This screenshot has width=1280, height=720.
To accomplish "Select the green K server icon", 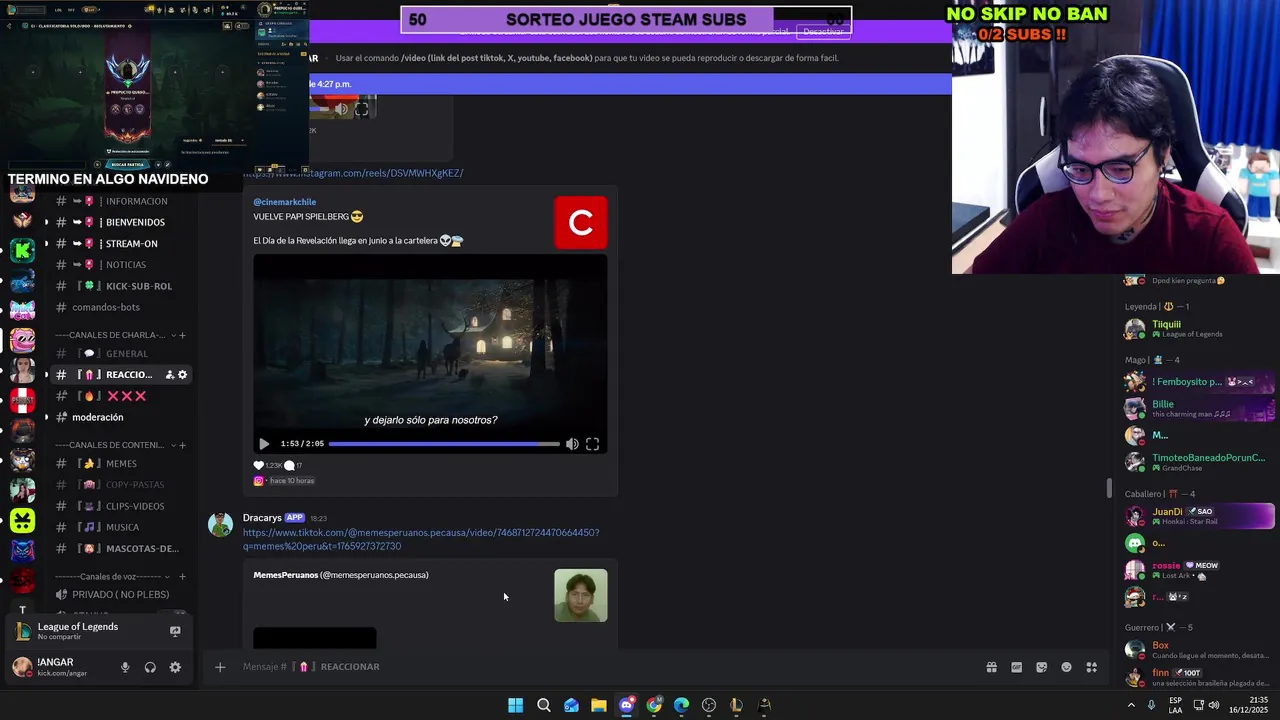I will [22, 250].
